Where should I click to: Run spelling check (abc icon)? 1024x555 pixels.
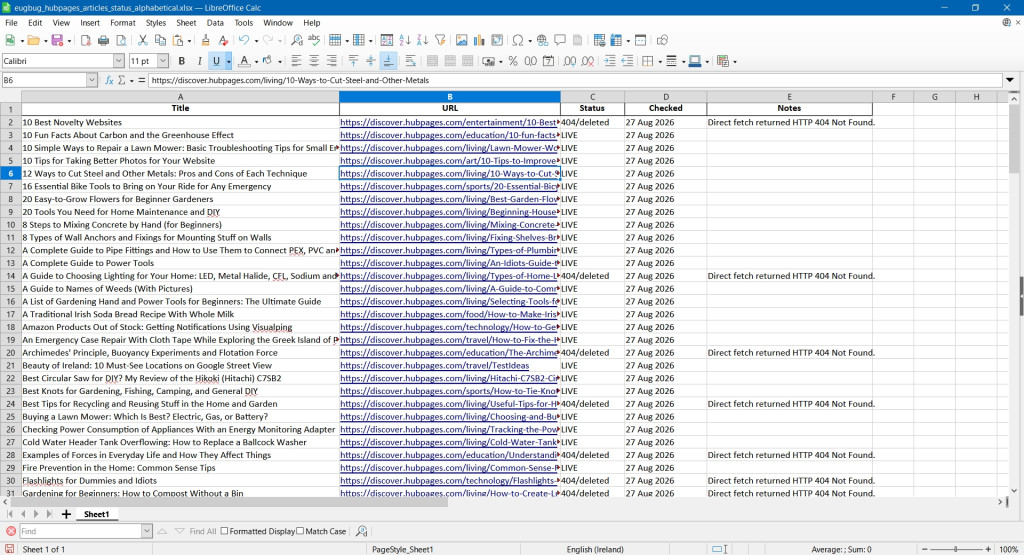[314, 40]
